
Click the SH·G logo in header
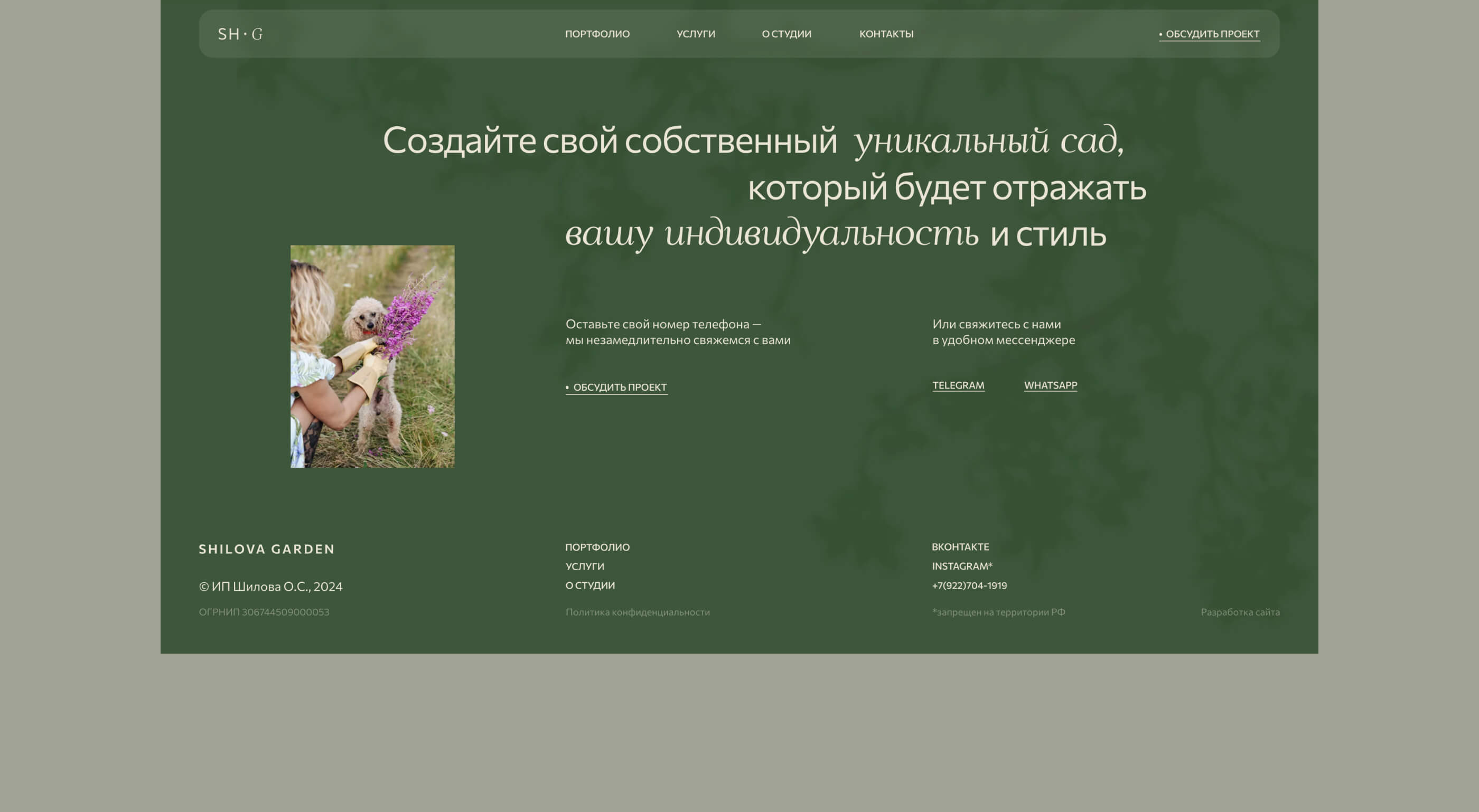240,34
